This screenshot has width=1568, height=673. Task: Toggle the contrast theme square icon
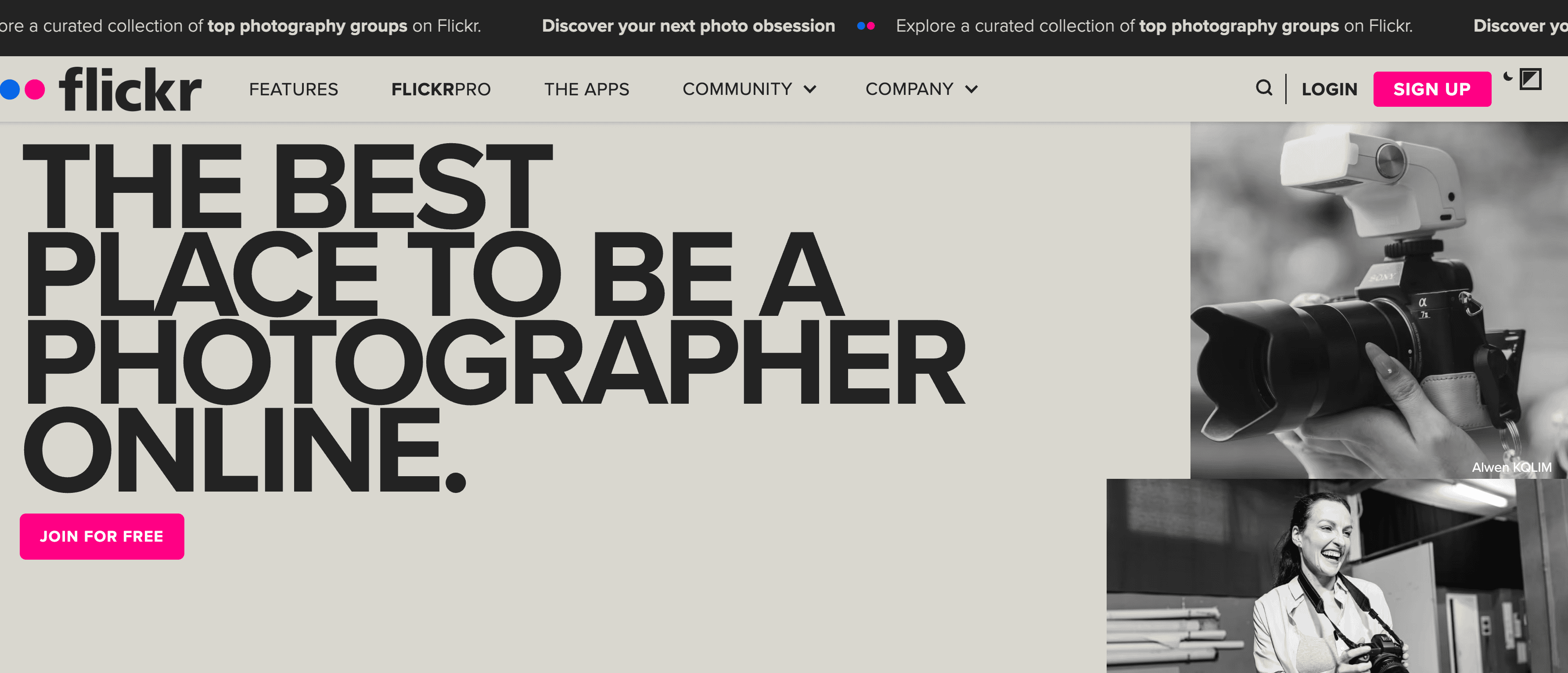(1530, 79)
